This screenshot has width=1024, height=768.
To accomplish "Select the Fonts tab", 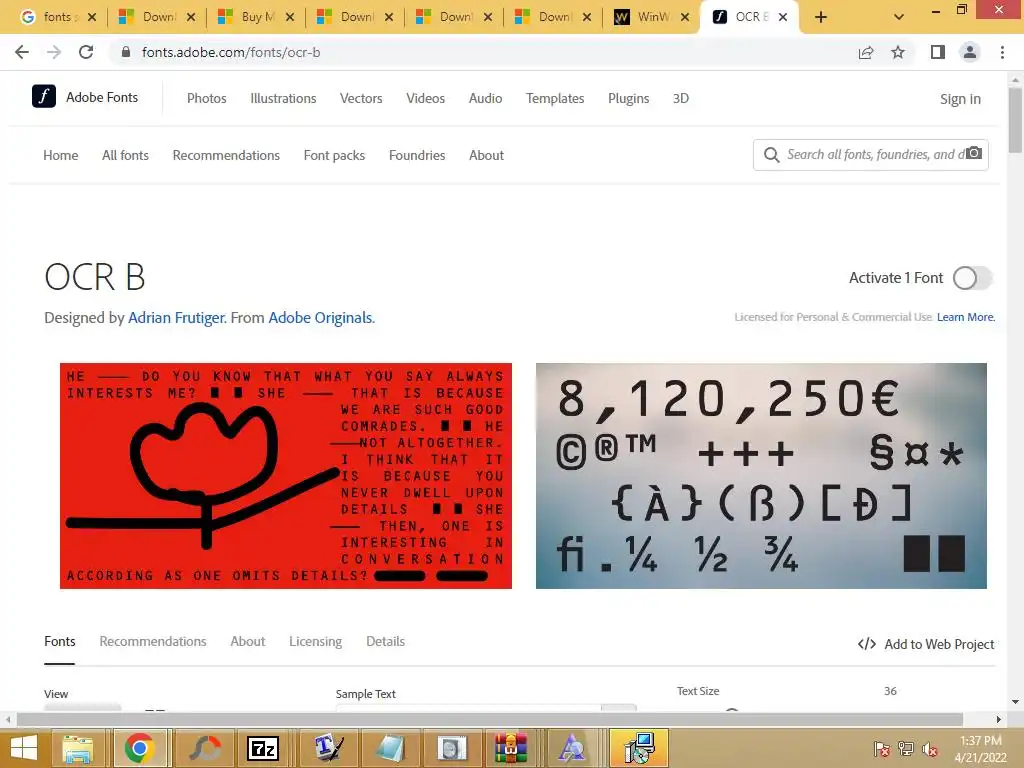I will [x=59, y=641].
